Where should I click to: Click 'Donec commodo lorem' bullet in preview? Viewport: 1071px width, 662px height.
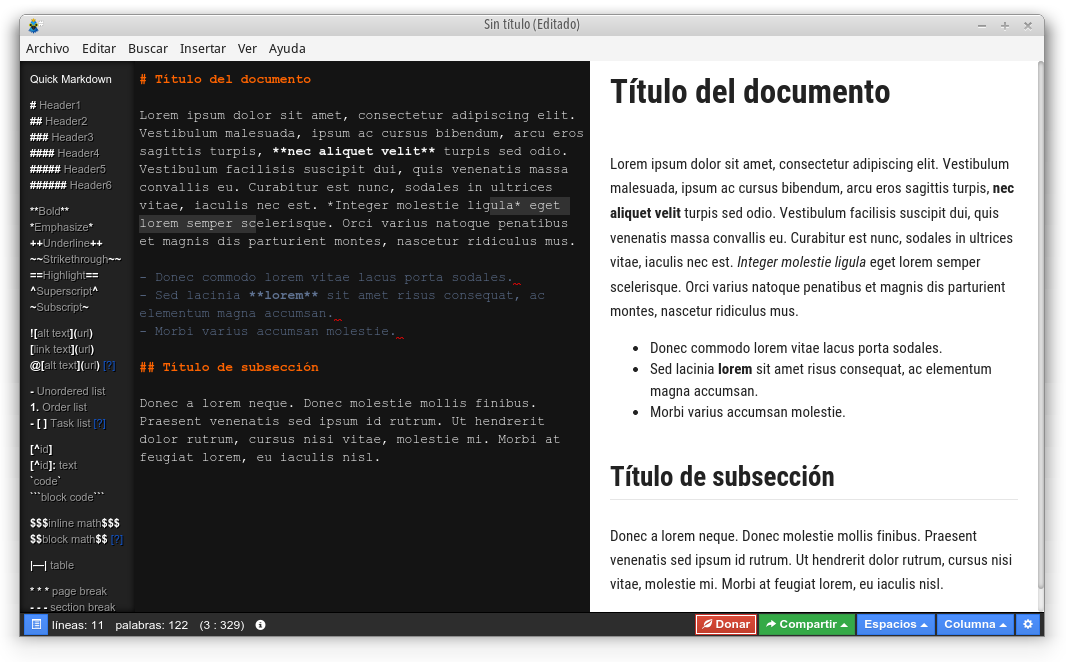tap(796, 348)
